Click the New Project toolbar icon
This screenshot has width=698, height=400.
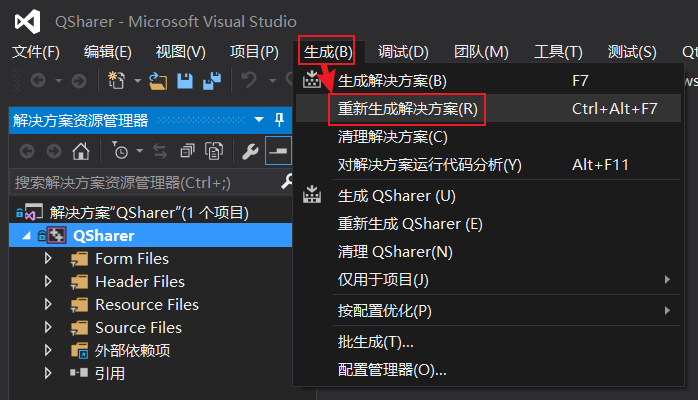tap(117, 81)
